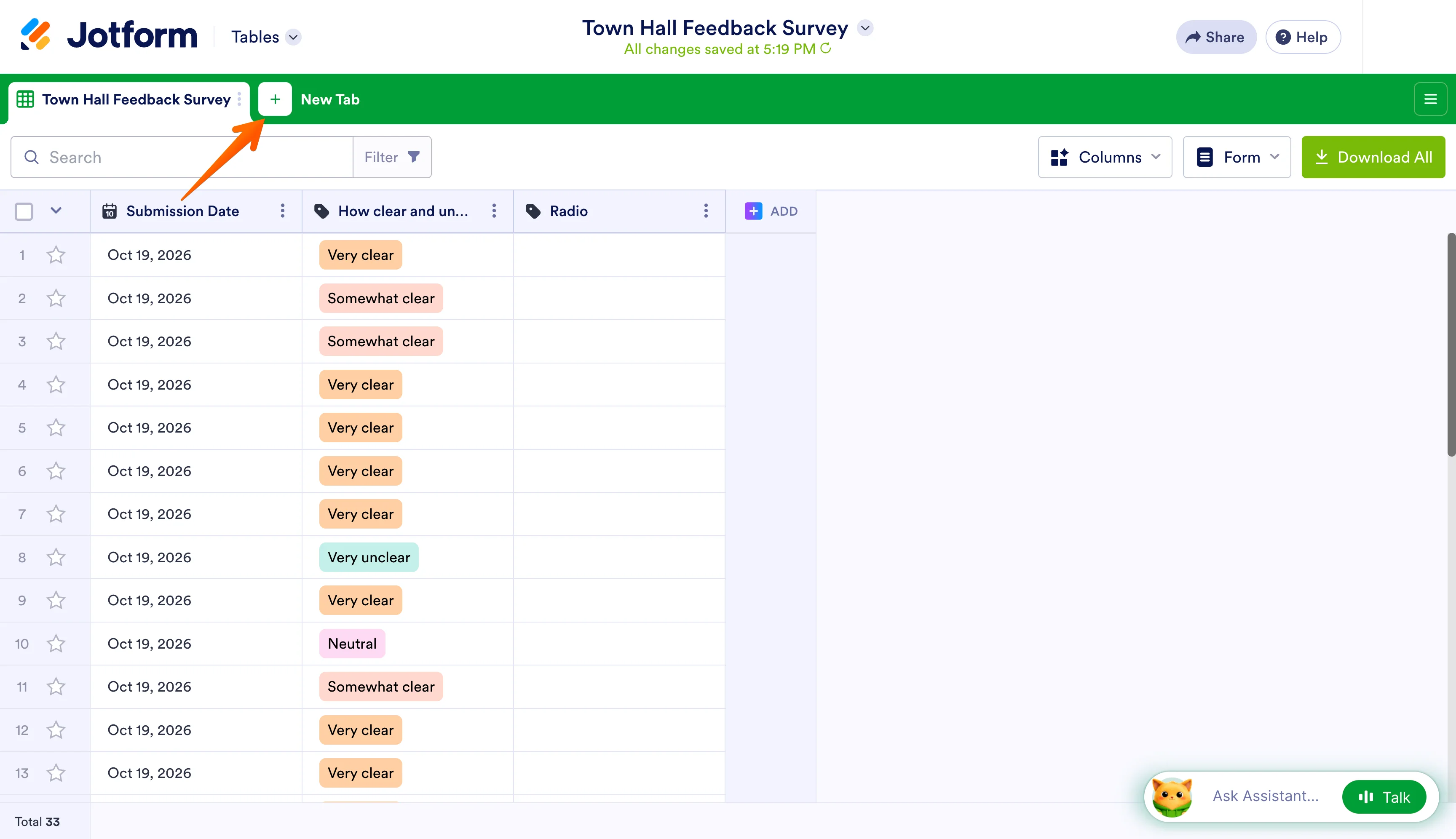Click the Neutral tag in row 10

[352, 644]
